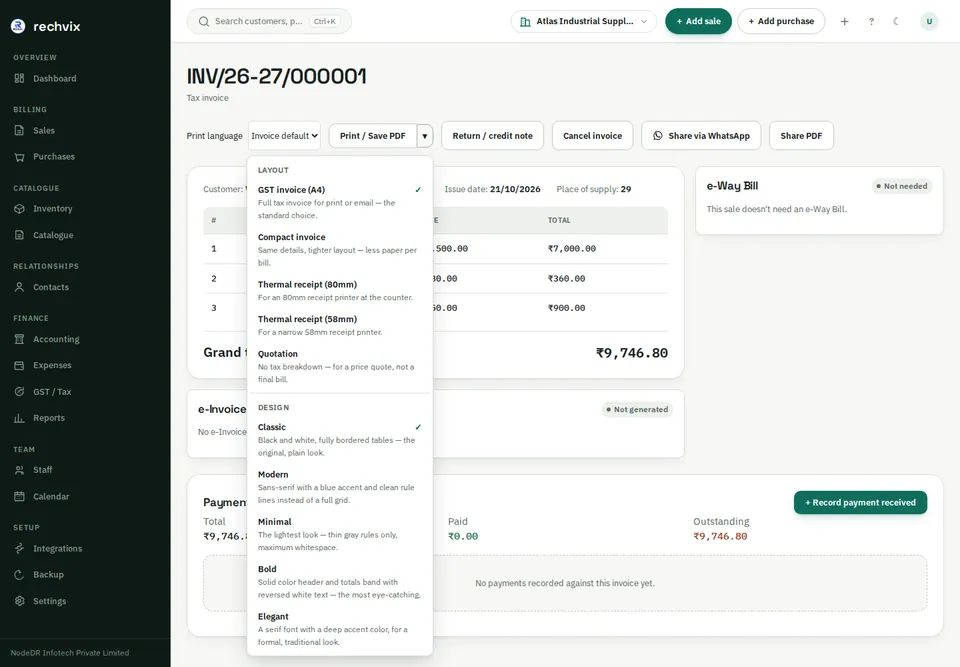Click Cancel invoice button

(x=593, y=136)
